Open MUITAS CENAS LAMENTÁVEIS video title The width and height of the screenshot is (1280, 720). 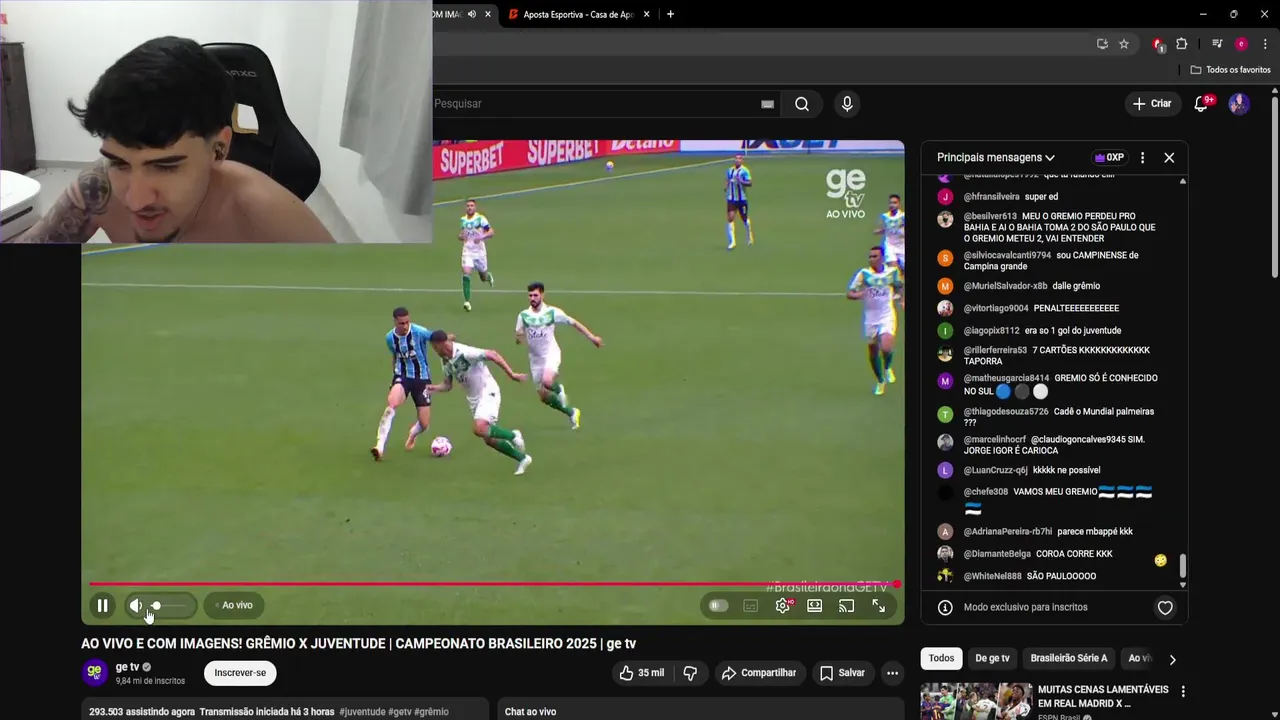(x=1103, y=696)
